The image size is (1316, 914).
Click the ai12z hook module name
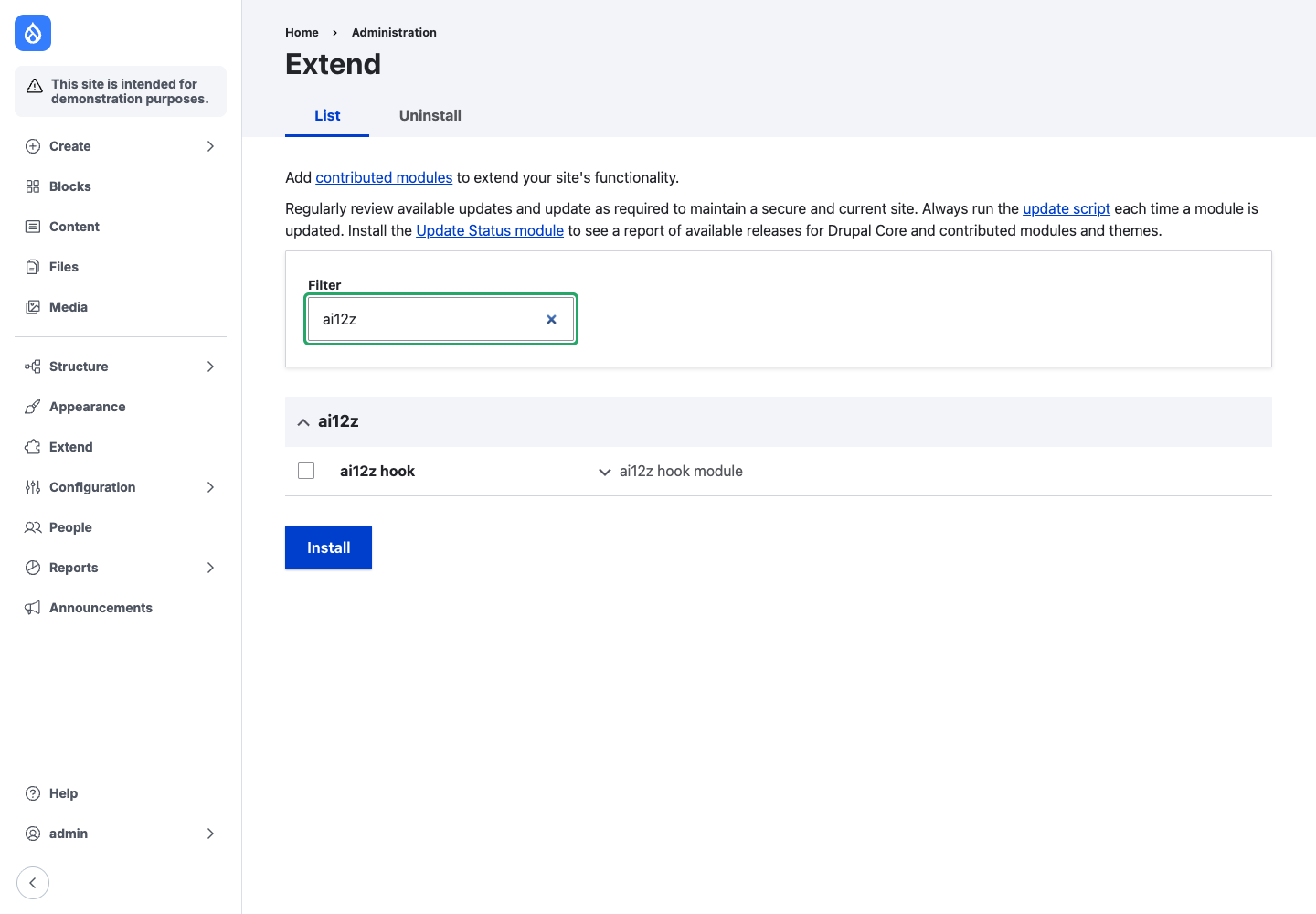coord(377,471)
